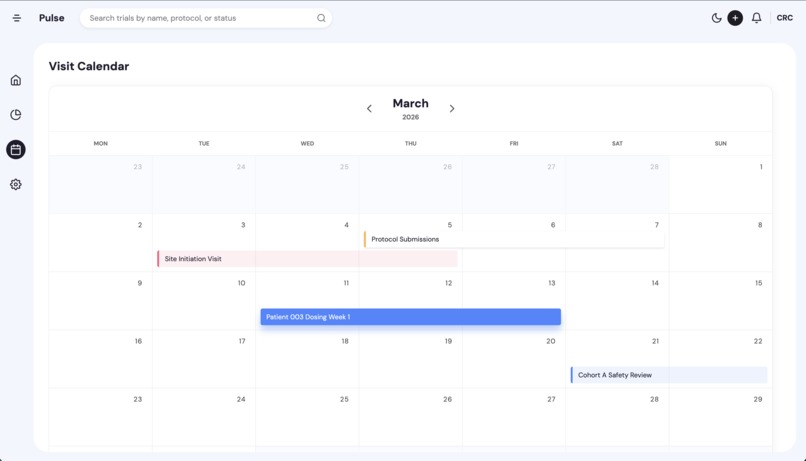Open Cohort A Safety Review event
The height and width of the screenshot is (461, 806).
pyautogui.click(x=669, y=375)
